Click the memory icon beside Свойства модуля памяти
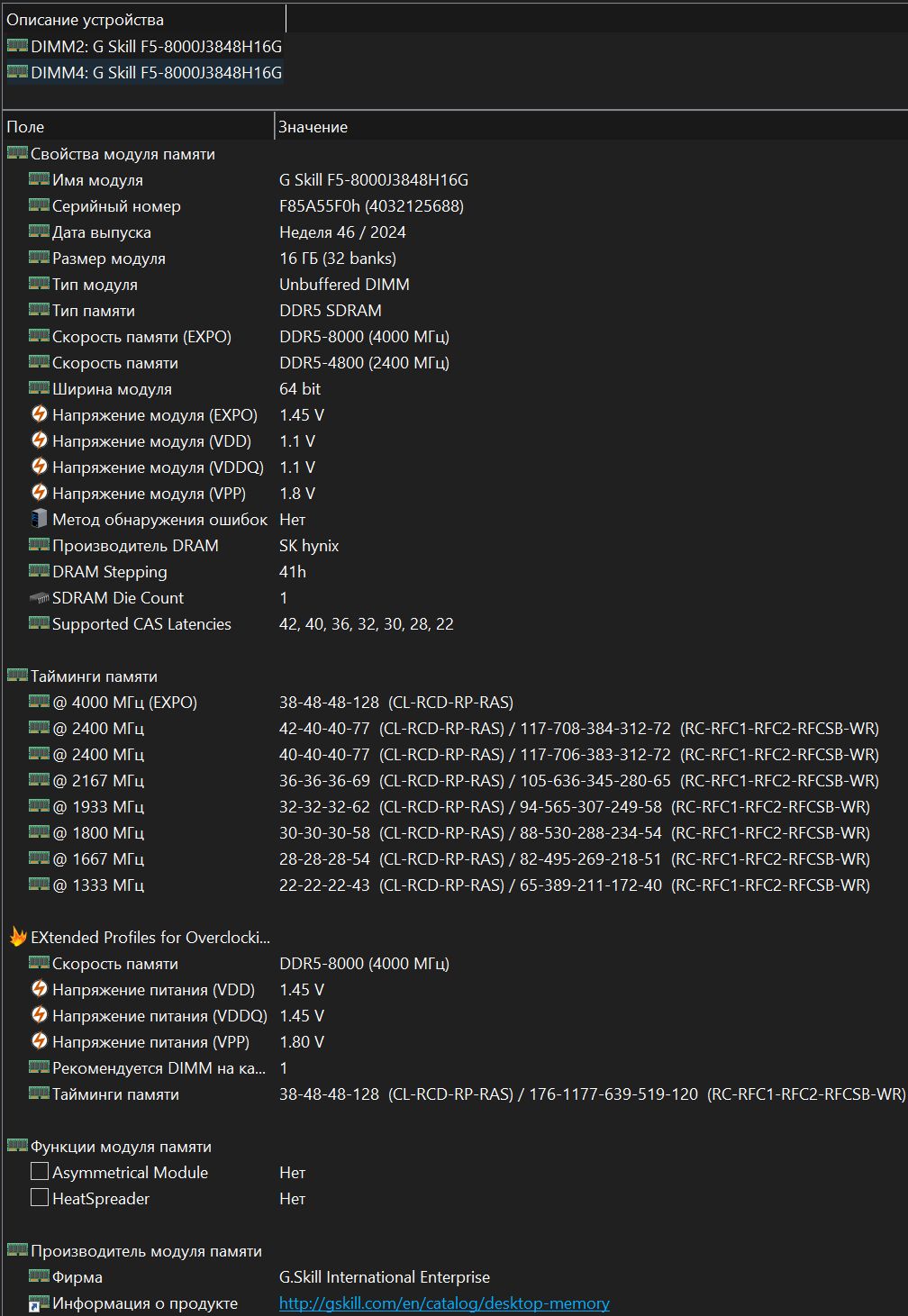908x1316 pixels. pos(17,153)
